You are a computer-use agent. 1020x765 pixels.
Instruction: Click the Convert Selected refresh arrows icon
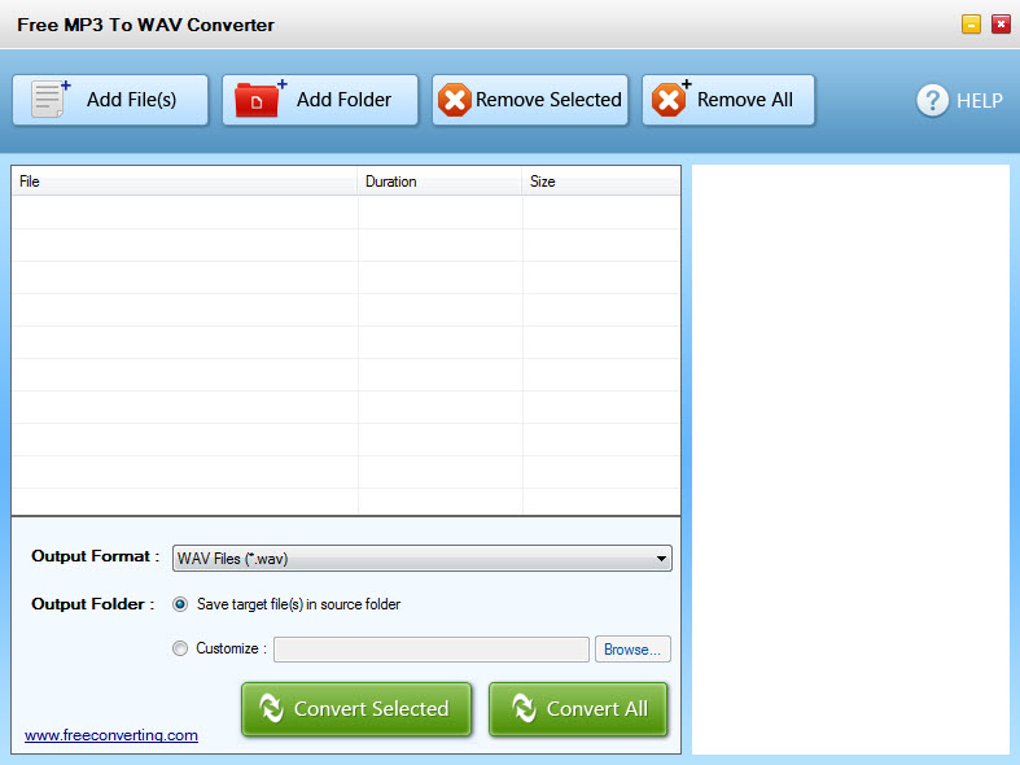tap(271, 708)
